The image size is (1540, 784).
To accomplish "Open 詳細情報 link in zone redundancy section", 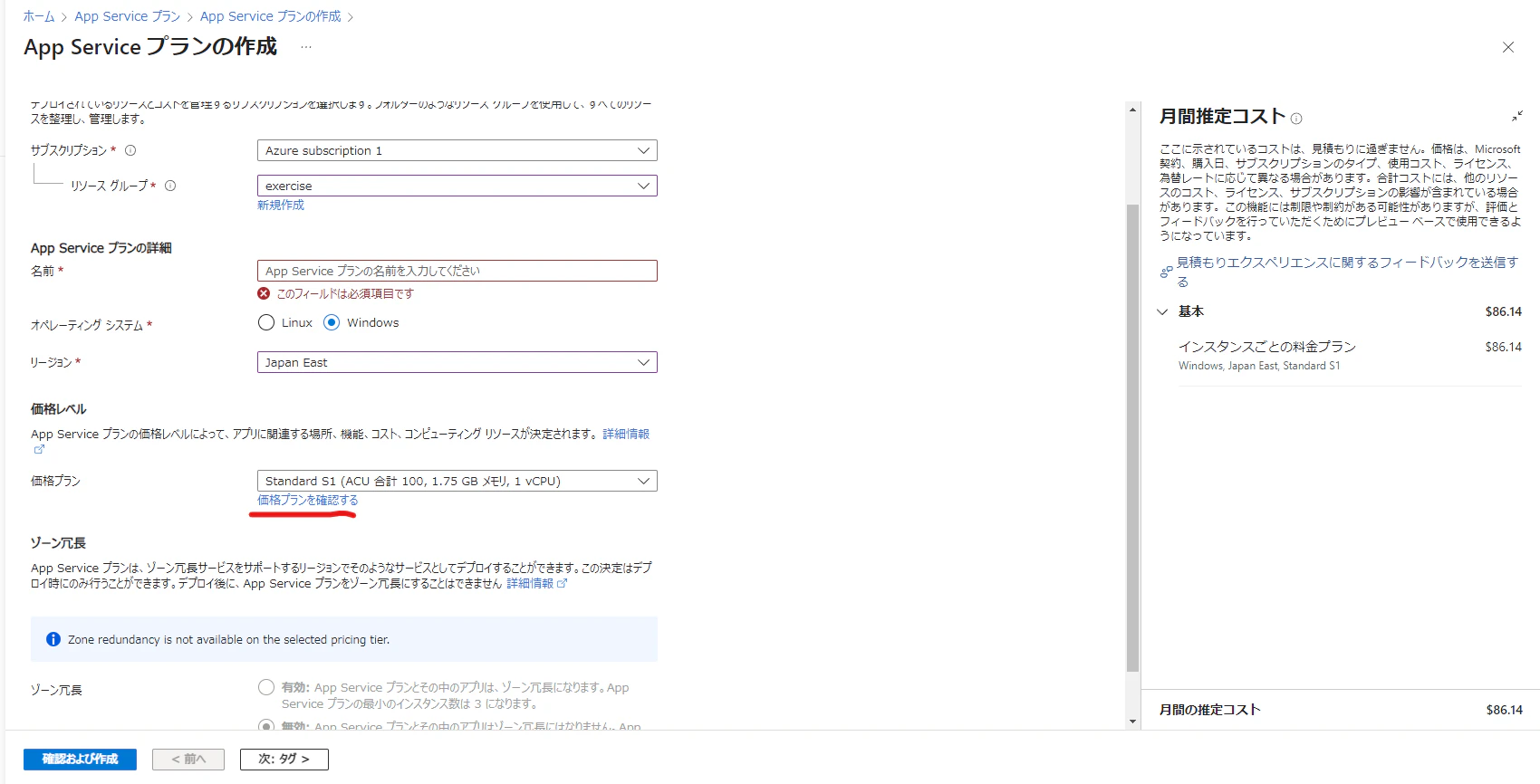I will point(530,583).
